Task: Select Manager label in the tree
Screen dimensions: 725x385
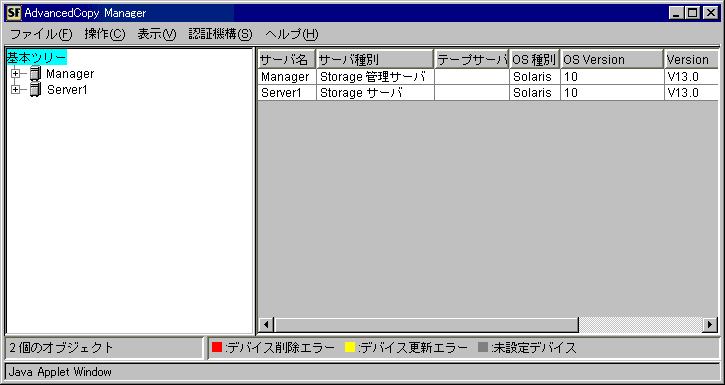Action: [x=70, y=73]
